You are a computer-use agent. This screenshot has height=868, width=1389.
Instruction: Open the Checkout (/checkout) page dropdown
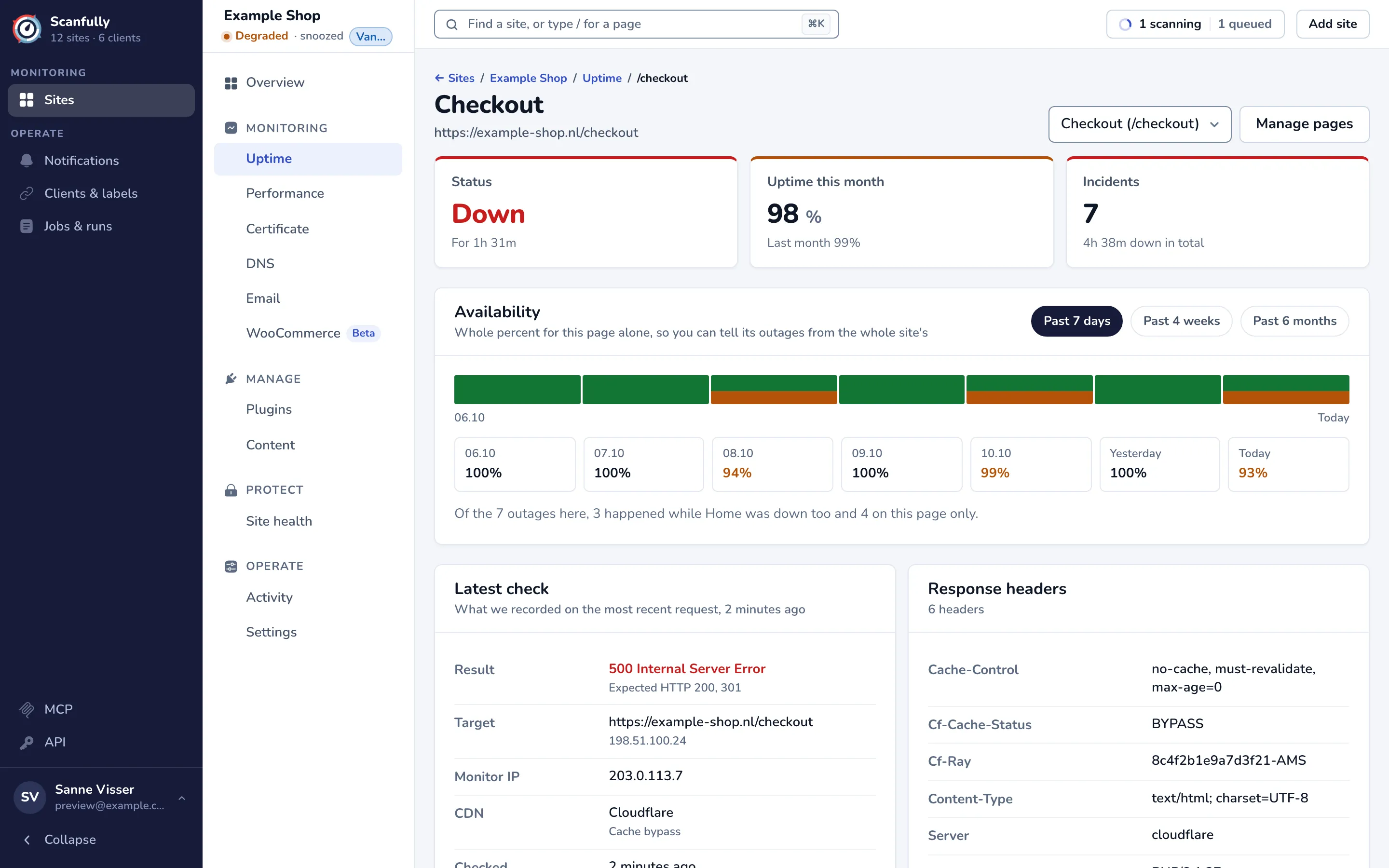point(1139,124)
